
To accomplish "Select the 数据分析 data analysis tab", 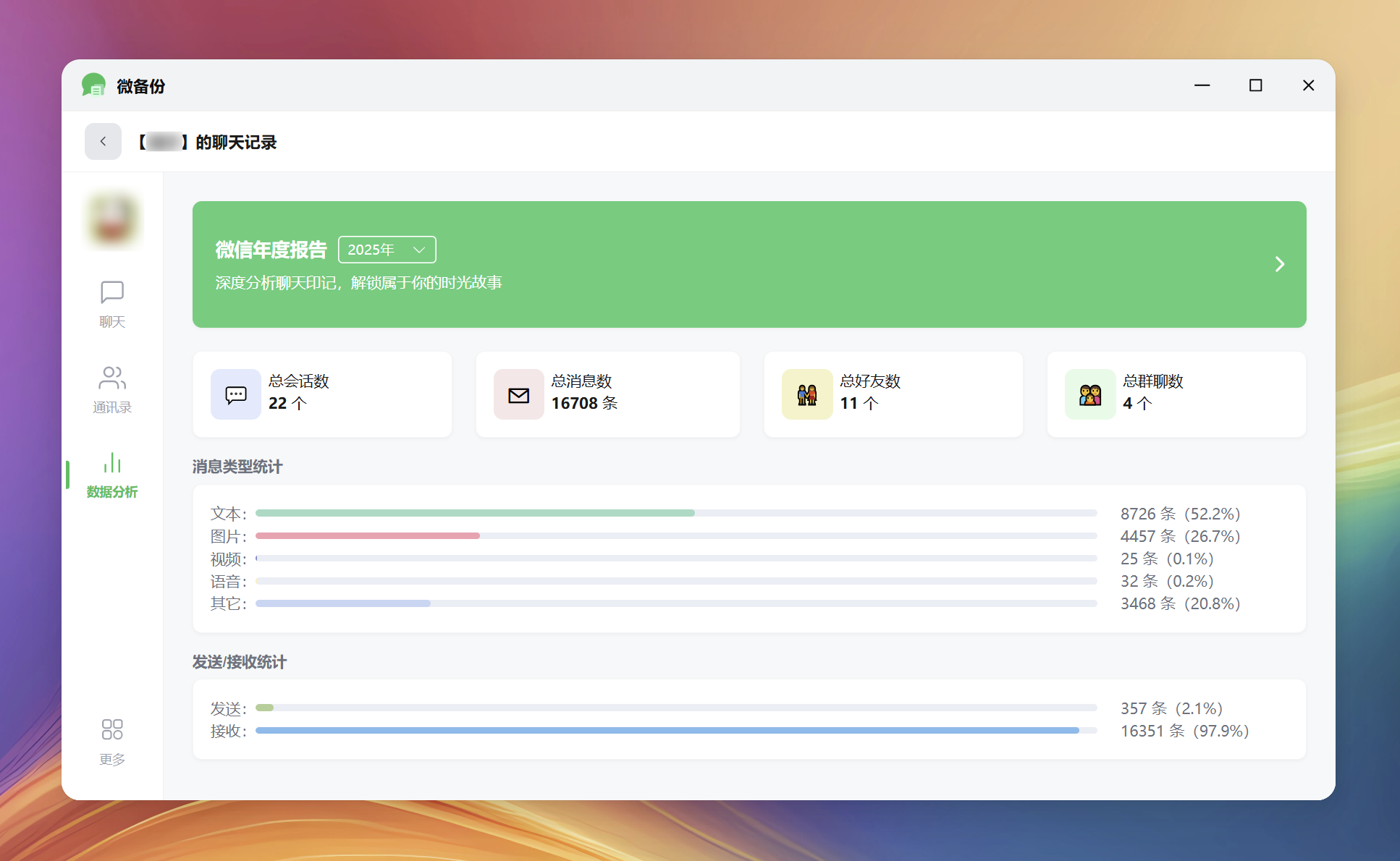I will pyautogui.click(x=112, y=475).
